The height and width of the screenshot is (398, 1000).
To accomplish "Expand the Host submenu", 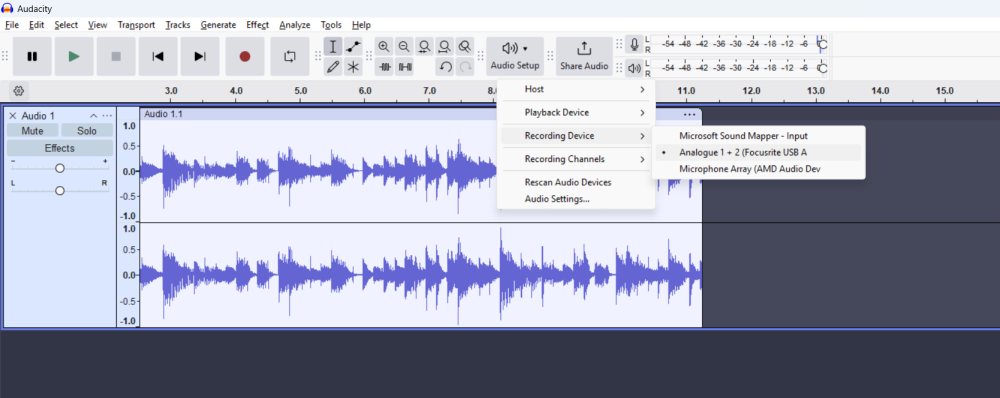I will [x=576, y=89].
